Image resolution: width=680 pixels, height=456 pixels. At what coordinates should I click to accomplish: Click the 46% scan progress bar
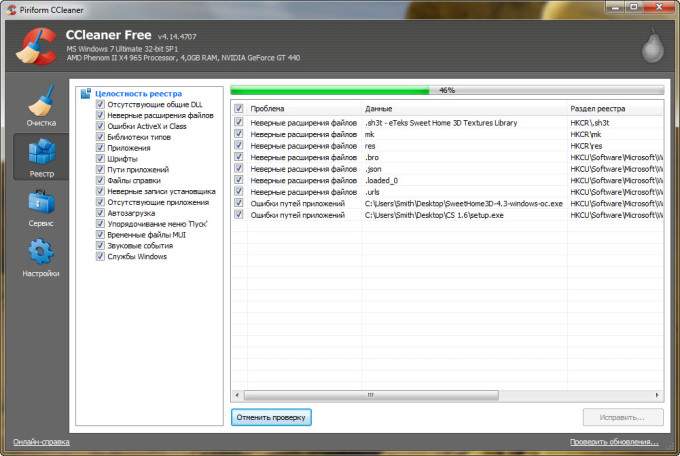(x=447, y=90)
